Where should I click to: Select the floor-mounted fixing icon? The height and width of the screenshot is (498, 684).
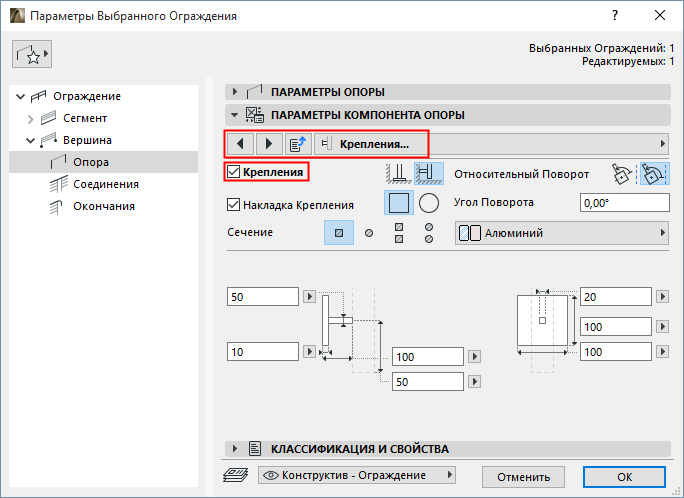click(399, 173)
